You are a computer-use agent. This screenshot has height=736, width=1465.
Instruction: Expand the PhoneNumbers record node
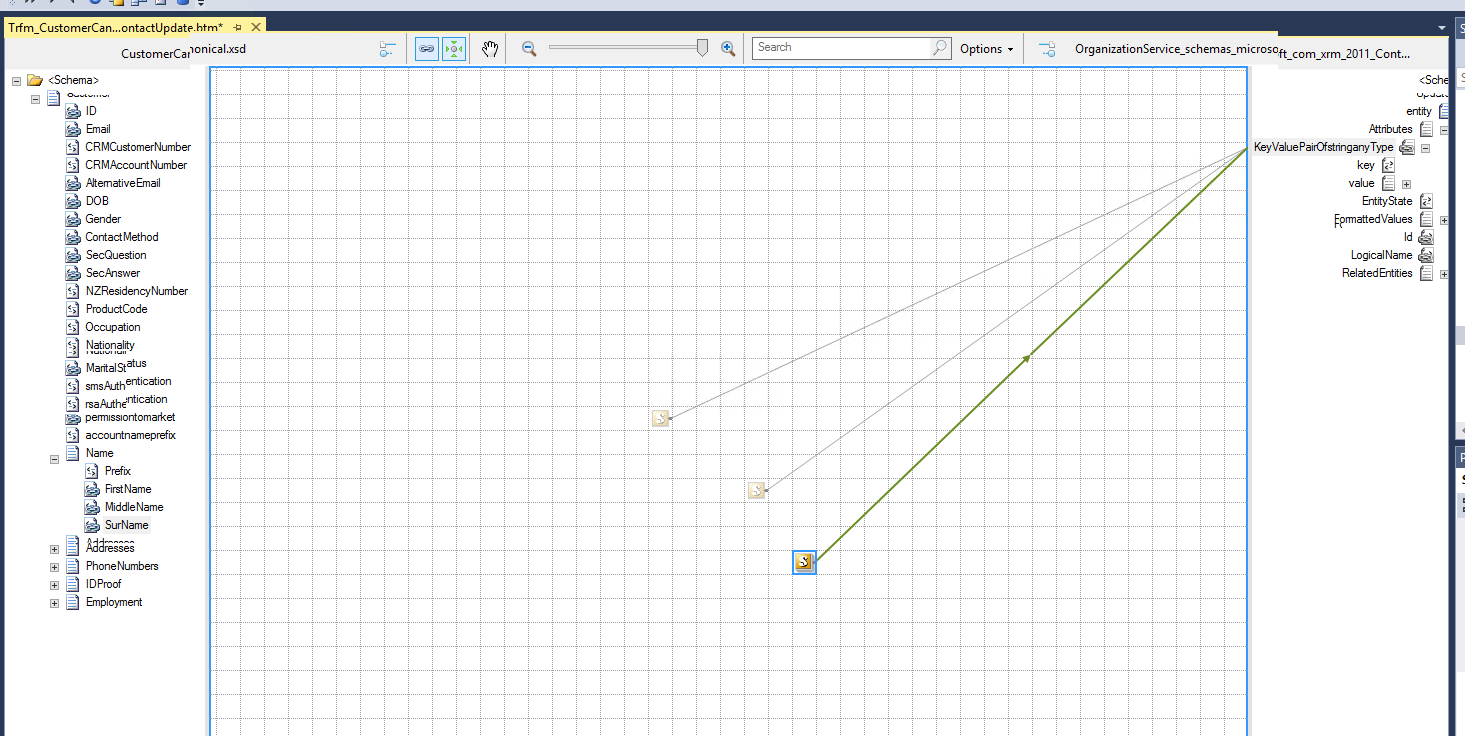(54, 566)
